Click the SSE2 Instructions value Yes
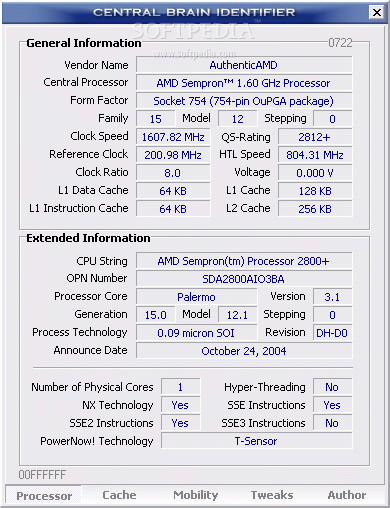Image resolution: width=390 pixels, height=508 pixels. 181,423
